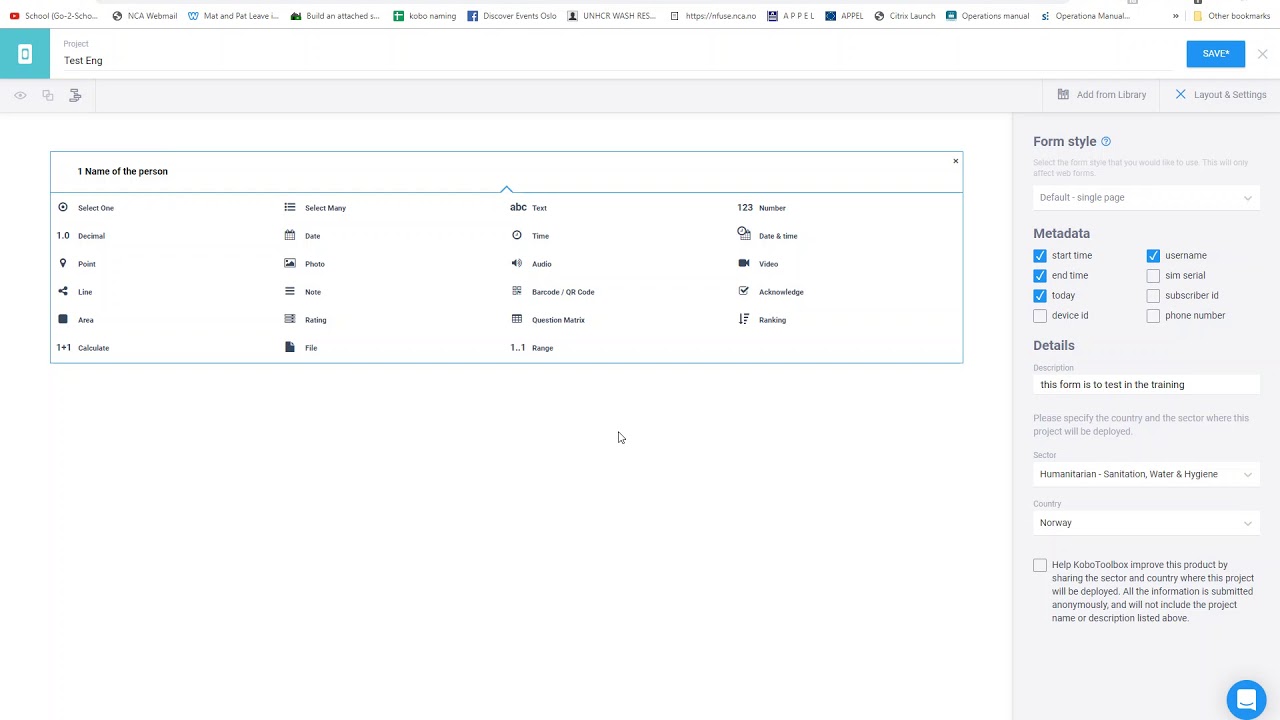The image size is (1280, 720).
Task: Select the Decimal question type
Action: click(x=81, y=236)
